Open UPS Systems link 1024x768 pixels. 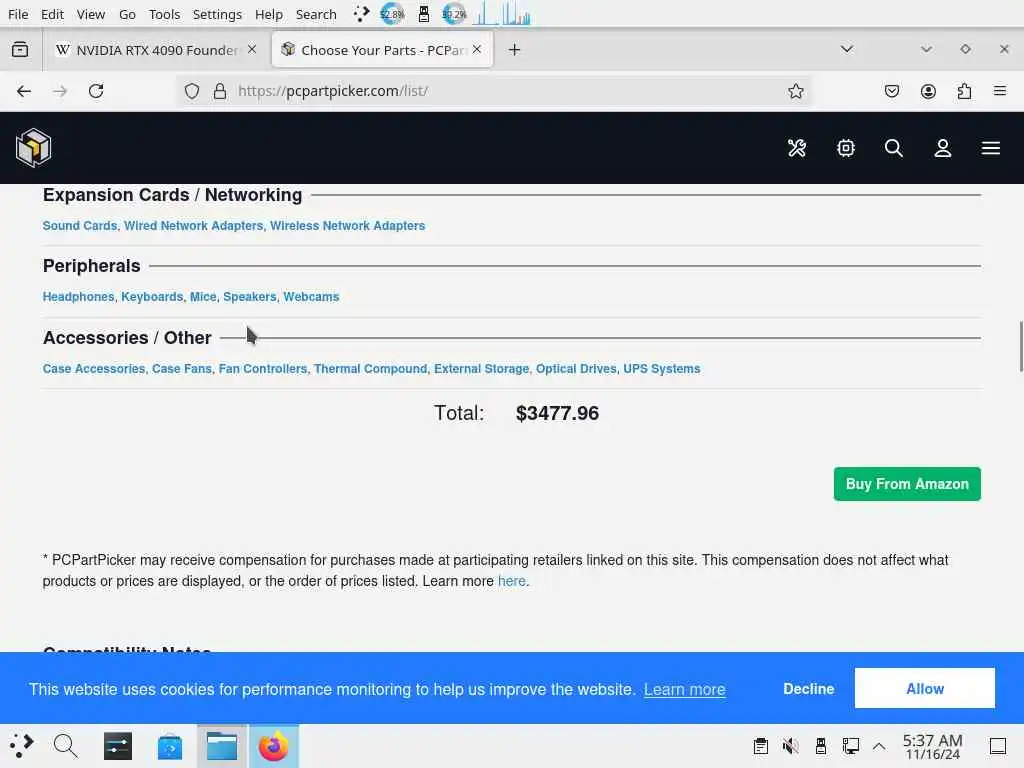pos(662,369)
